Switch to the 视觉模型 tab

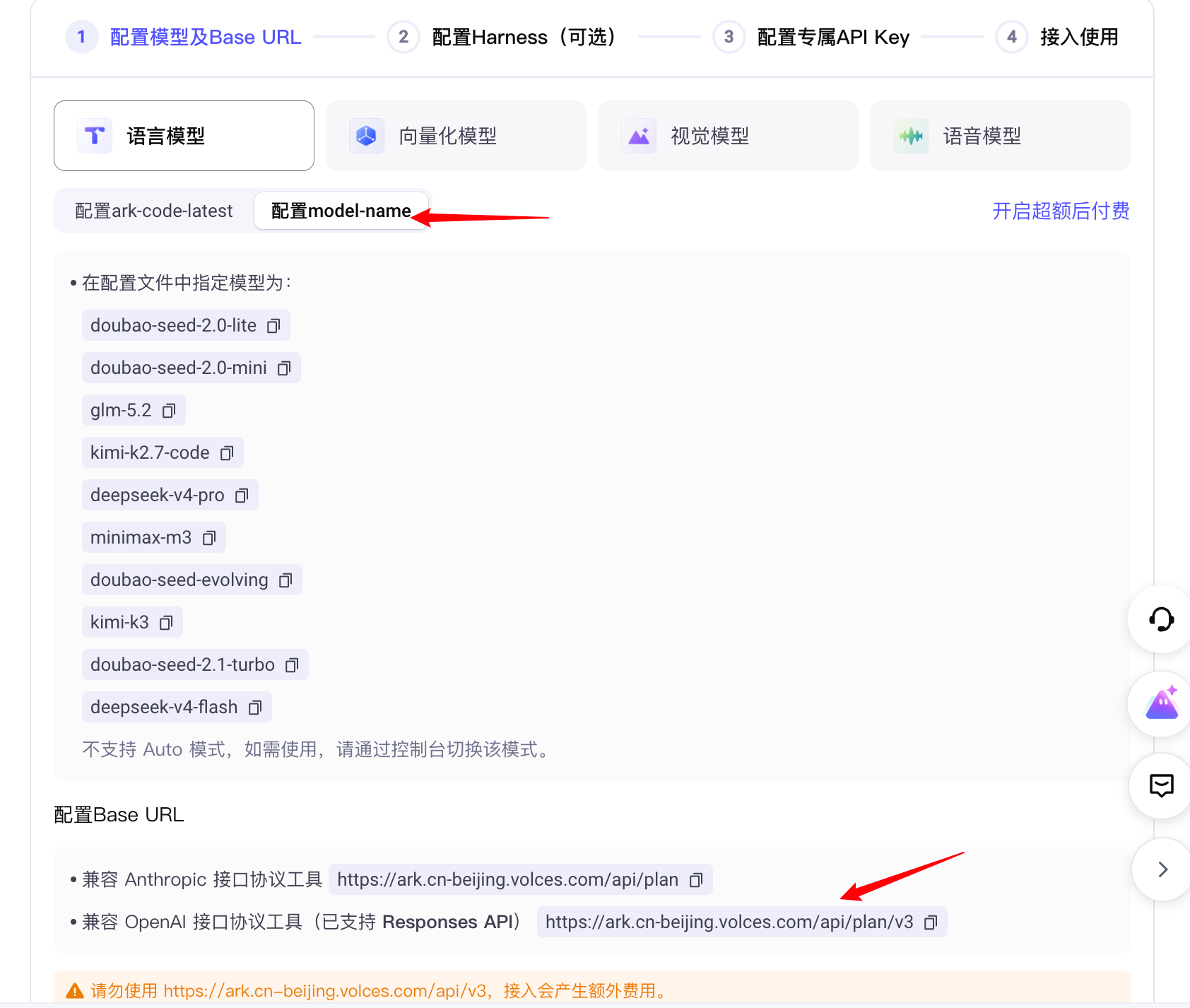click(728, 136)
